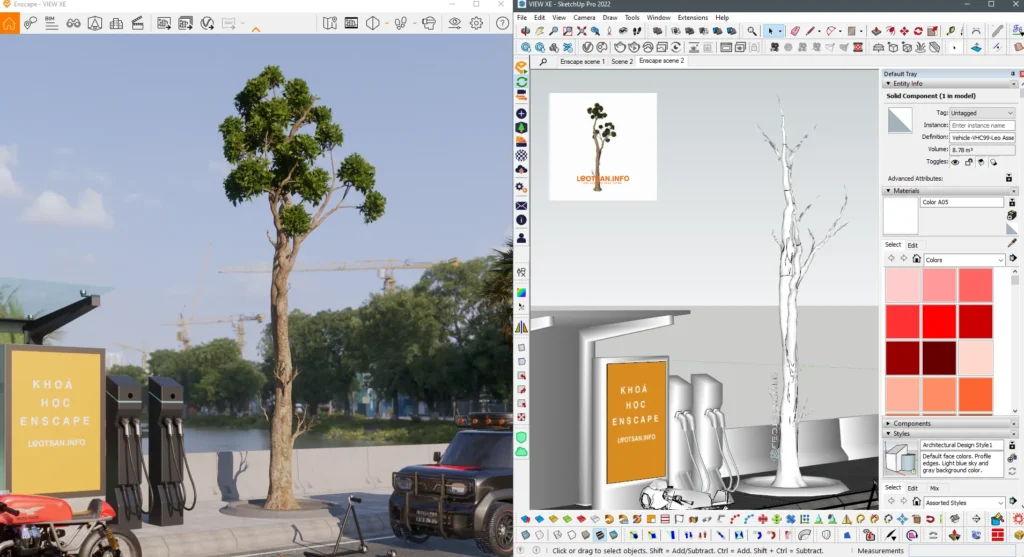The height and width of the screenshot is (557, 1024).
Task: Open the footprints walk mode dropdown arrow
Action: pyautogui.click(x=414, y=24)
